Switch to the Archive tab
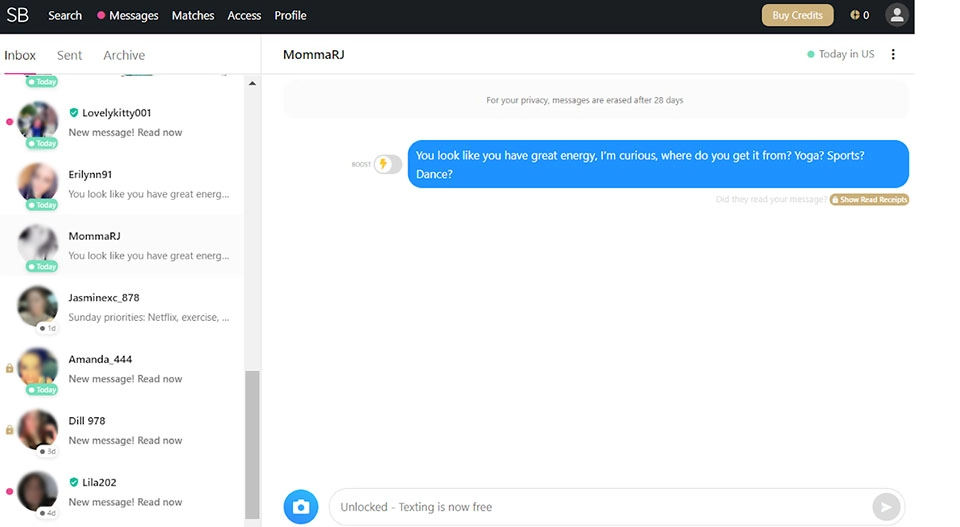The width and height of the screenshot is (960, 527). pyautogui.click(x=124, y=55)
